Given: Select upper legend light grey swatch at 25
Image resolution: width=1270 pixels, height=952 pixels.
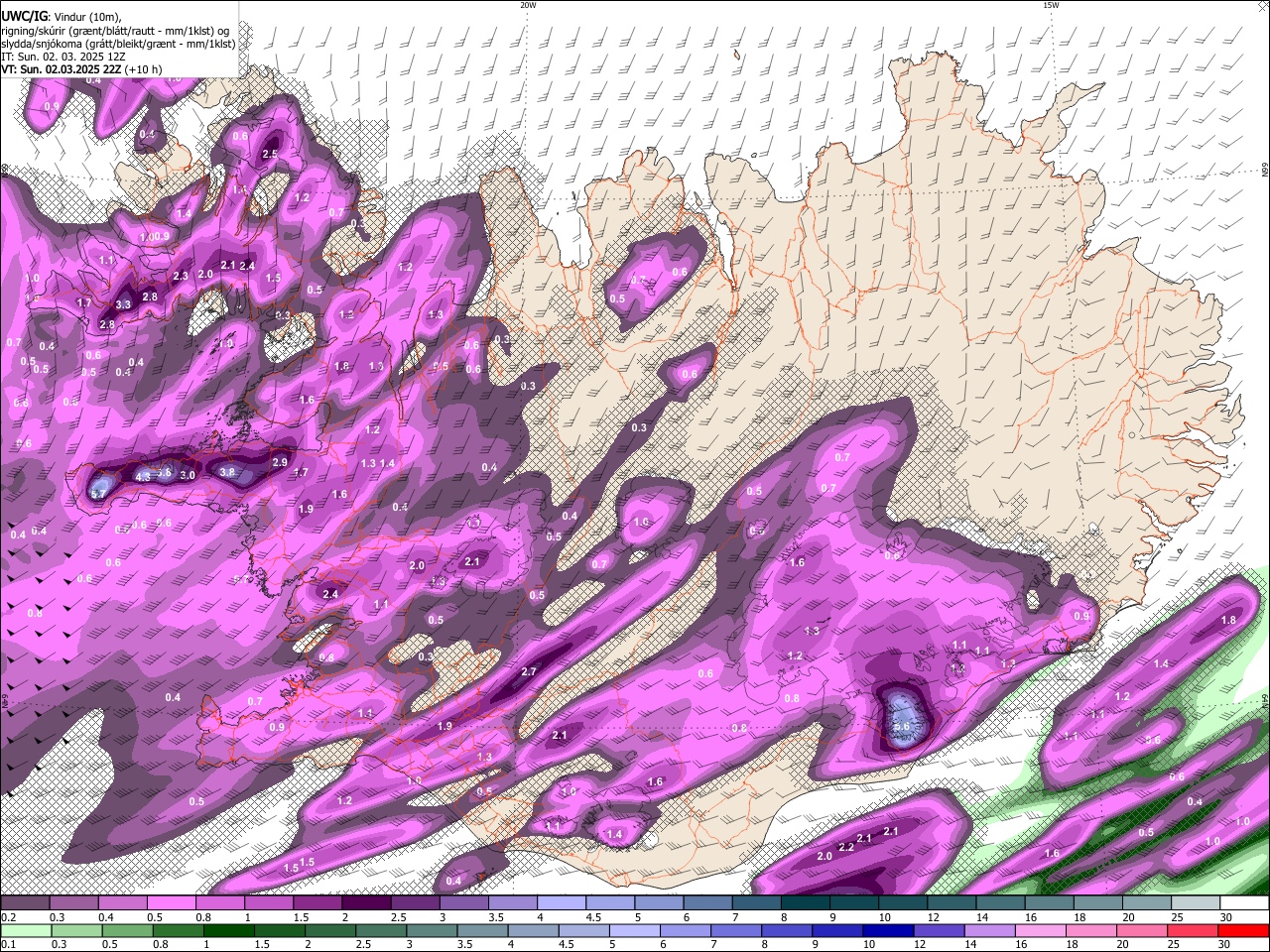Looking at the screenshot, I should tap(1196, 903).
